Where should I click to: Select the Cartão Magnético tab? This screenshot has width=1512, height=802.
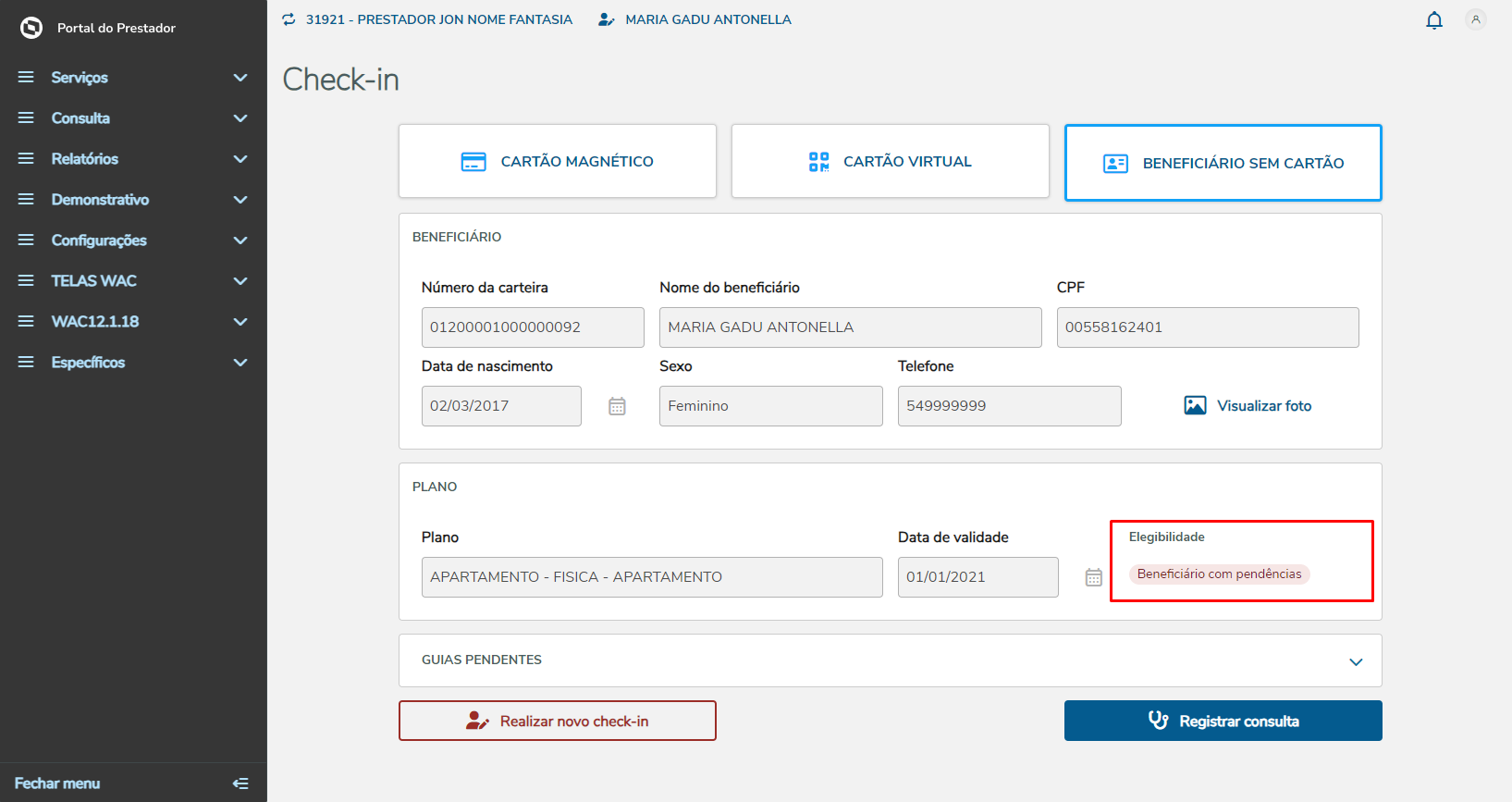(558, 161)
